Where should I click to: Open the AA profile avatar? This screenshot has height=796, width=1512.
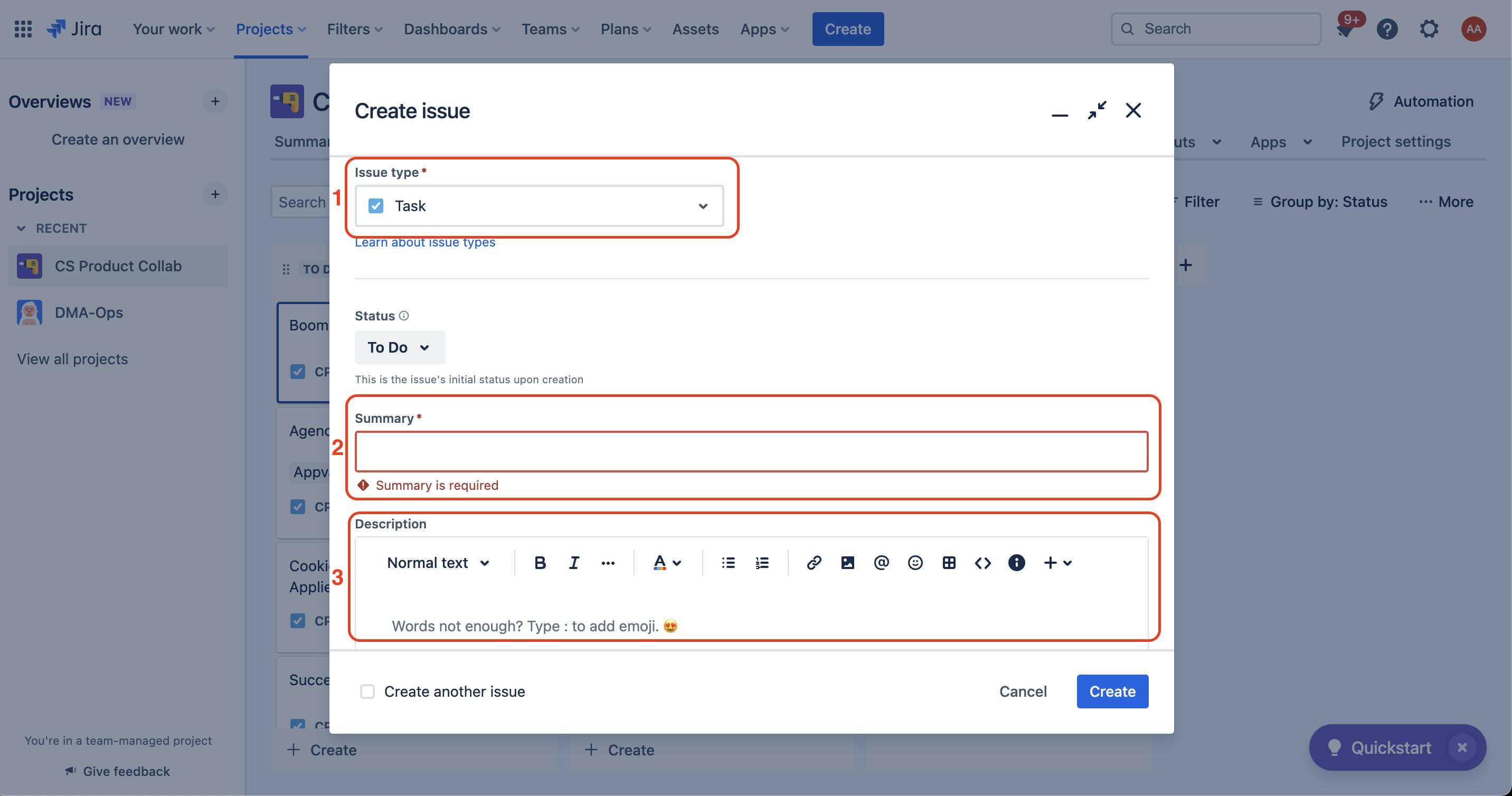point(1473,29)
